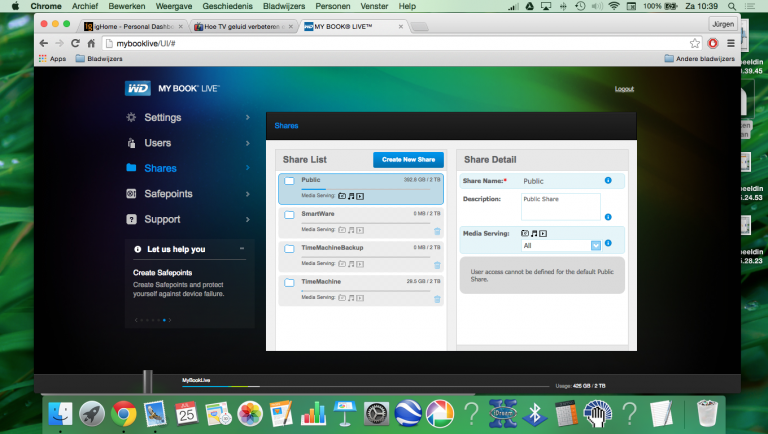
Task: Open the Bladwijzers menu
Action: [284, 6]
